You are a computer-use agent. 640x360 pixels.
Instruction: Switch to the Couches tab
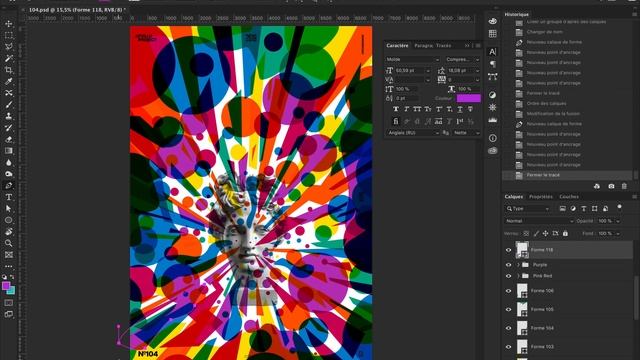click(569, 197)
